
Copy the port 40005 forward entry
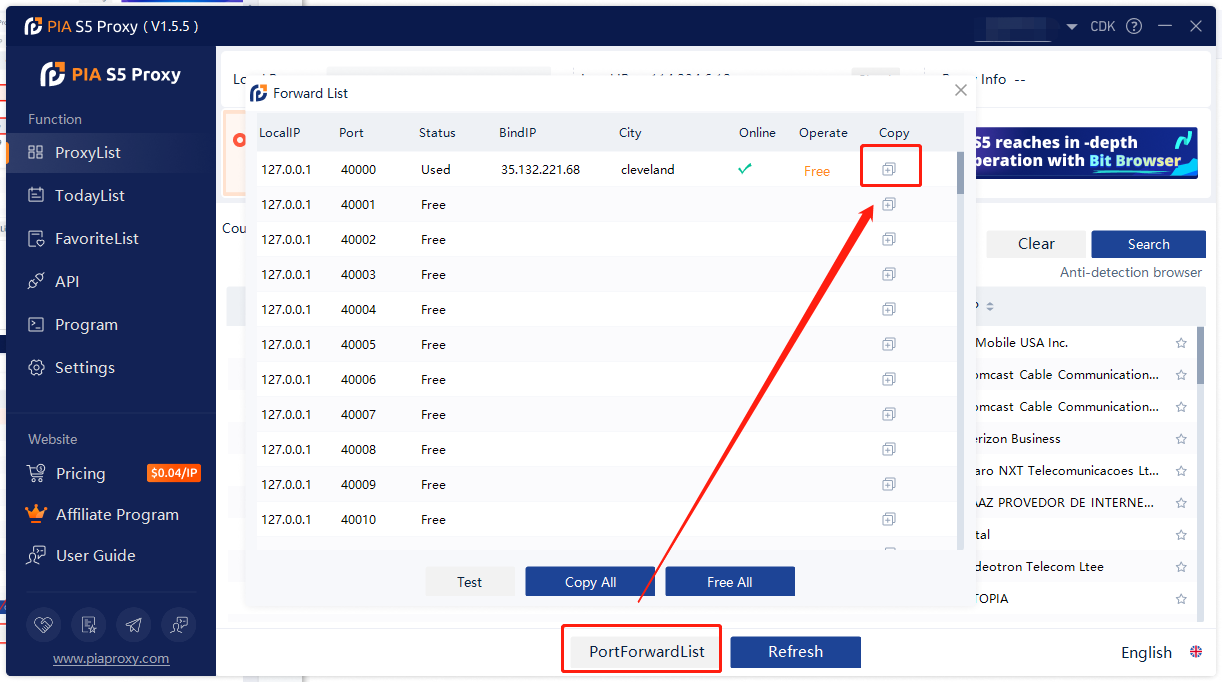[x=889, y=344]
